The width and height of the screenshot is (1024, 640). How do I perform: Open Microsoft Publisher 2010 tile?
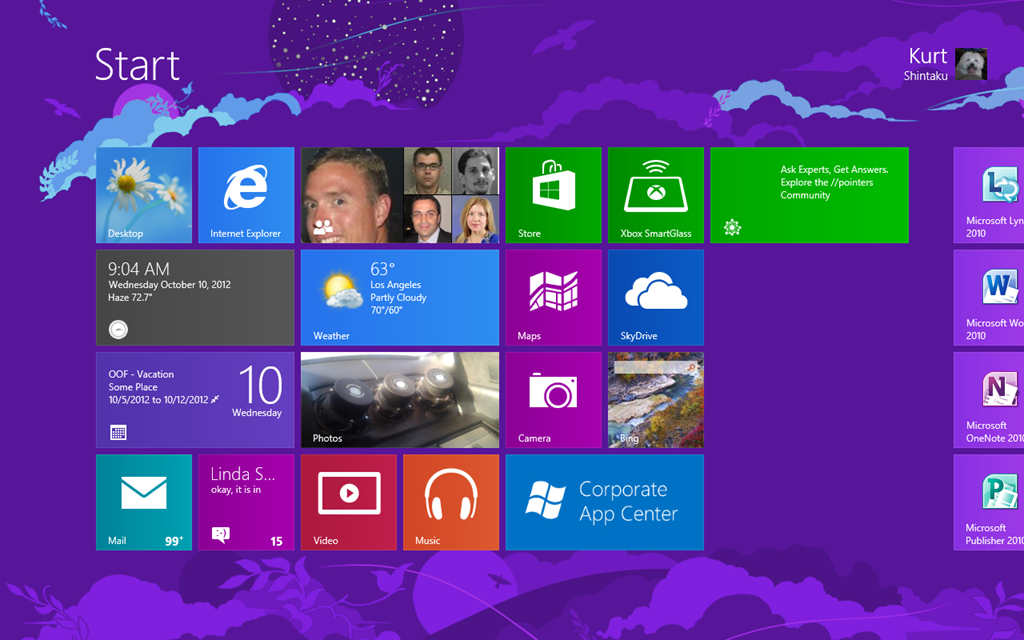coord(990,501)
